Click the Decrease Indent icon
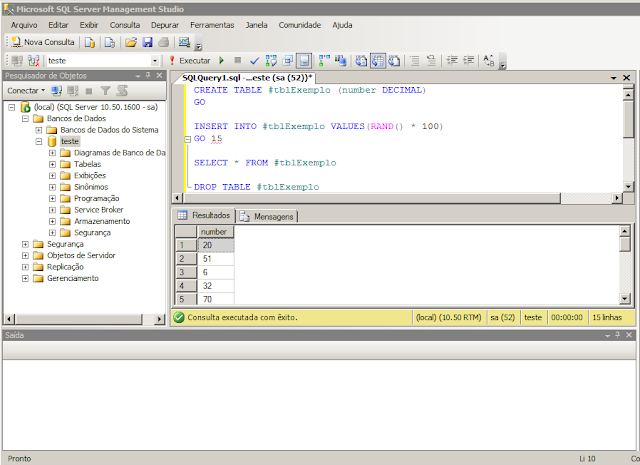 (x=452, y=61)
